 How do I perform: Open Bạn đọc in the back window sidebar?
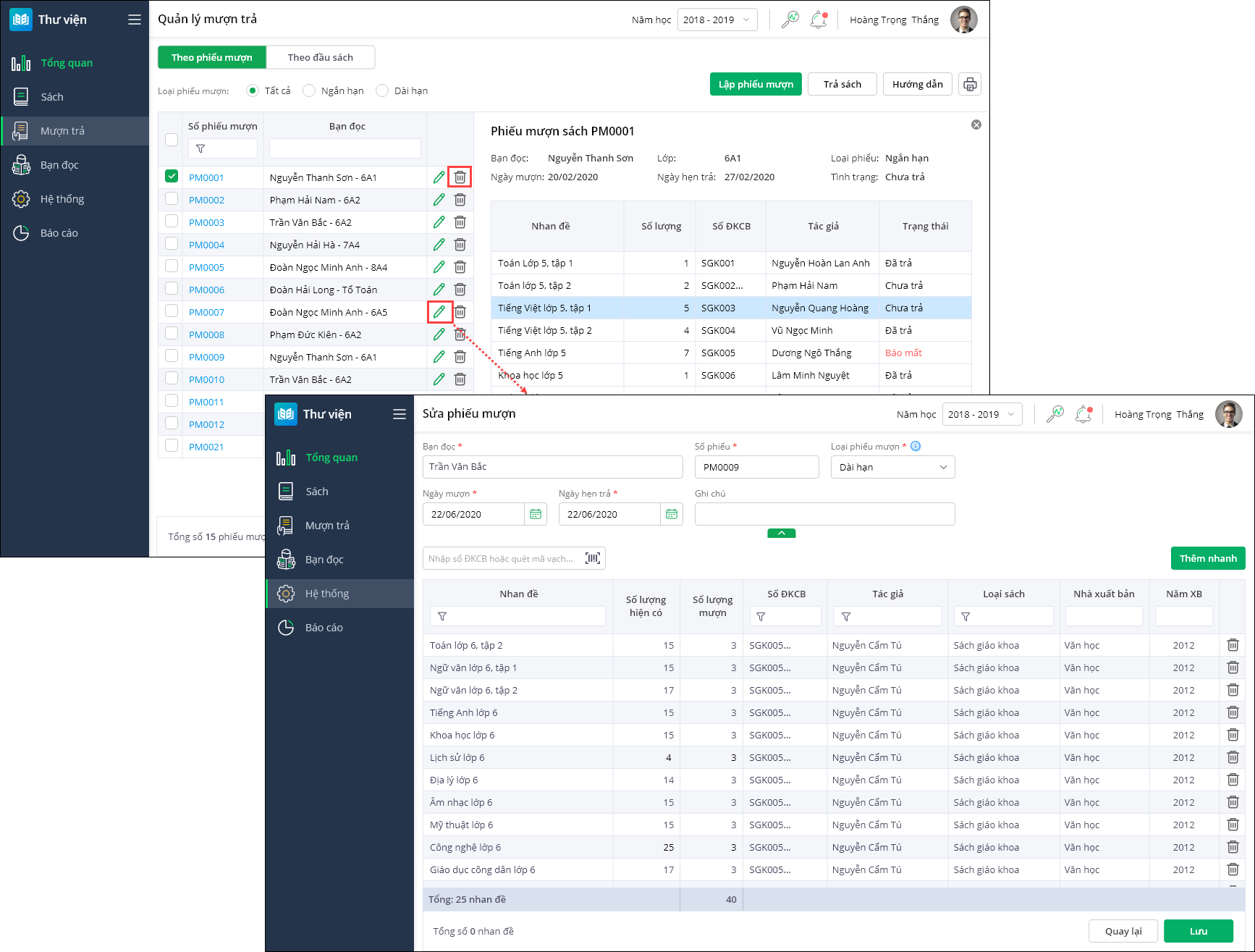click(75, 165)
